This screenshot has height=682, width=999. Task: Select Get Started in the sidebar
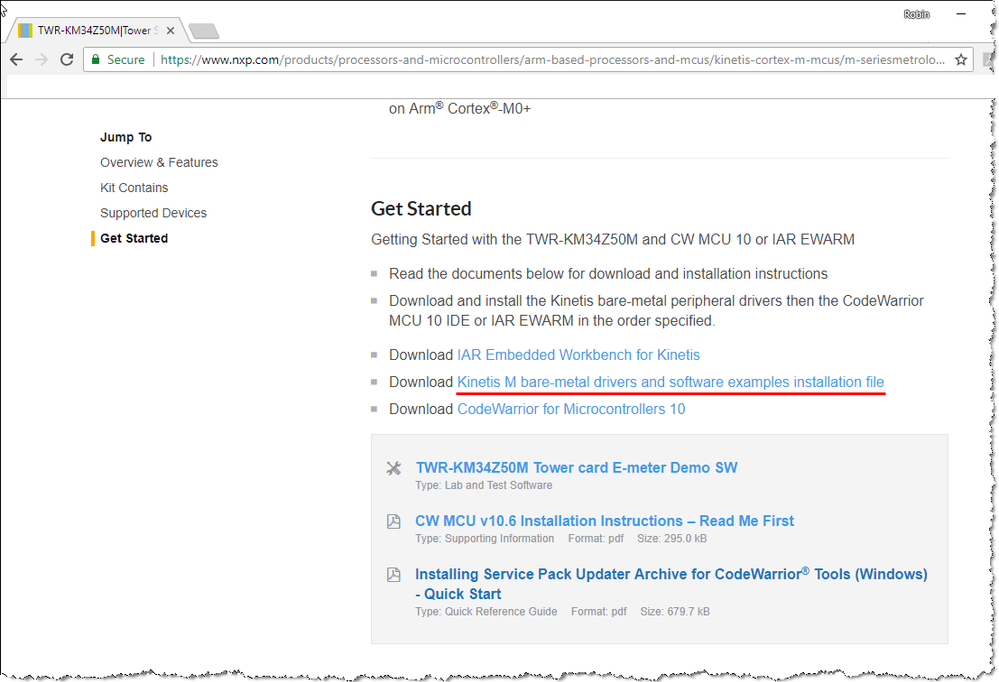click(134, 238)
